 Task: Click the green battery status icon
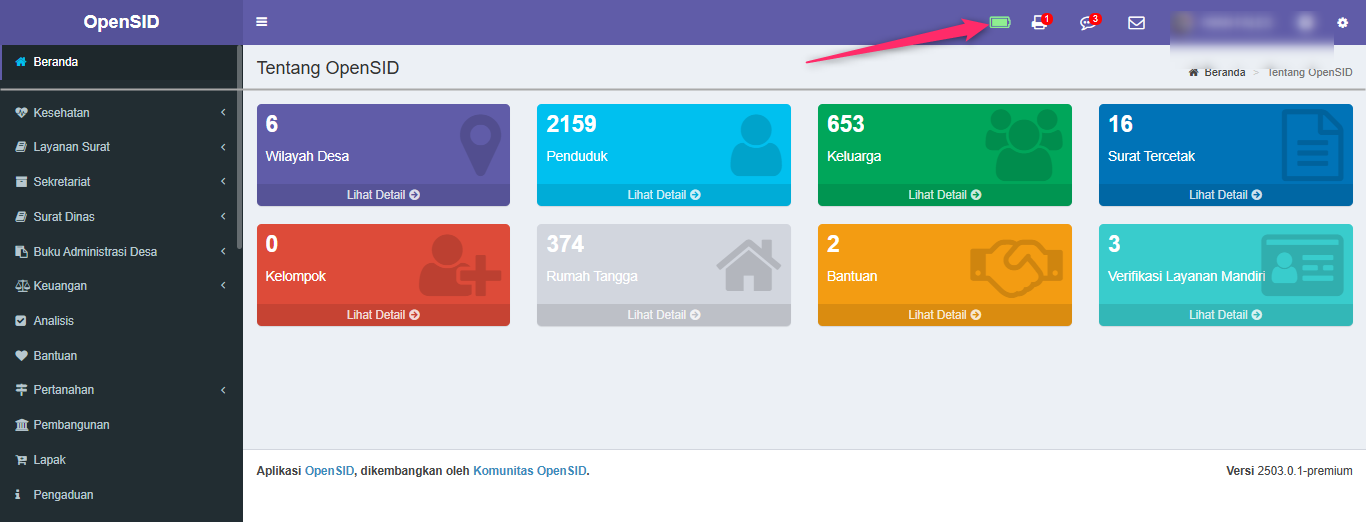click(x=1000, y=22)
